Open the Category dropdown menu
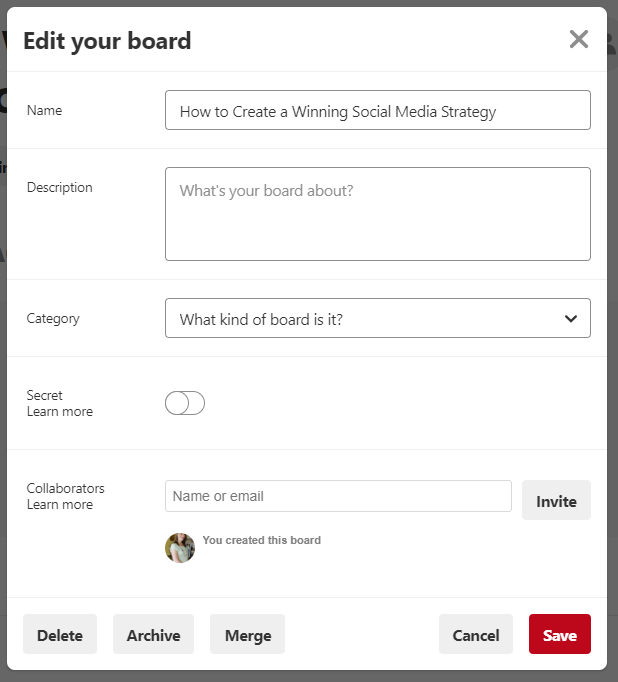The image size is (618, 682). 377,319
